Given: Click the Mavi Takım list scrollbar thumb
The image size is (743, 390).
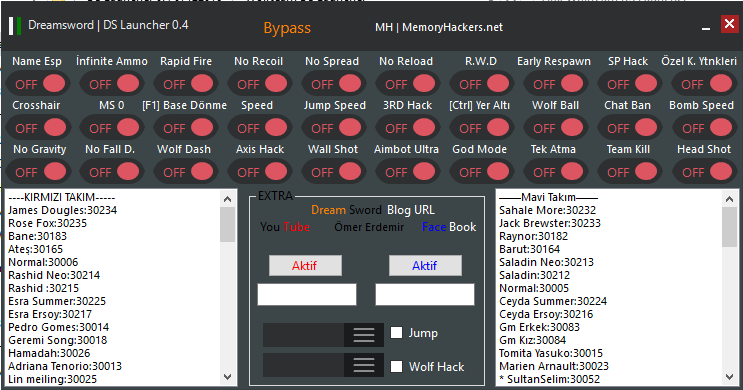Looking at the screenshot, I should pyautogui.click(x=729, y=227).
